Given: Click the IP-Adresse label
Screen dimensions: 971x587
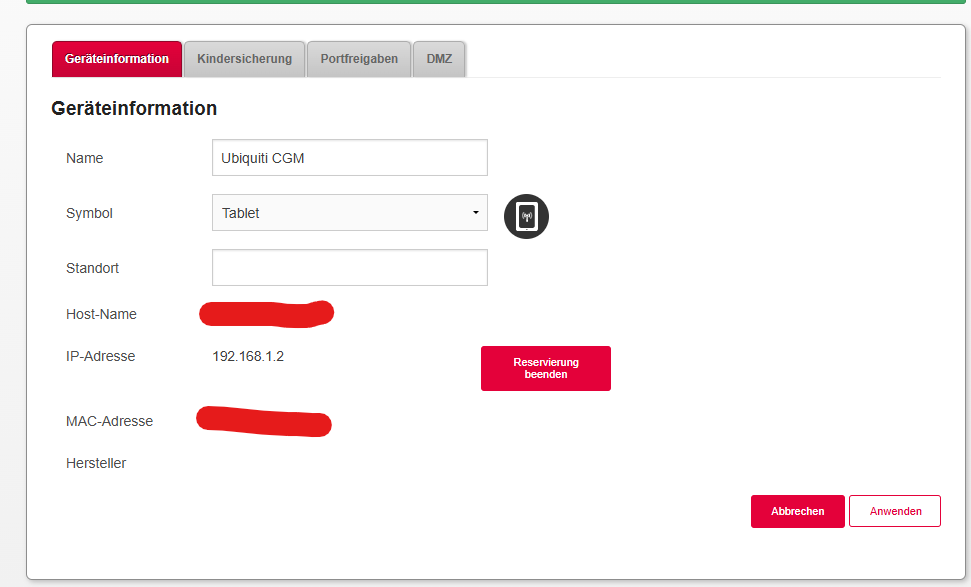Looking at the screenshot, I should tap(100, 356).
